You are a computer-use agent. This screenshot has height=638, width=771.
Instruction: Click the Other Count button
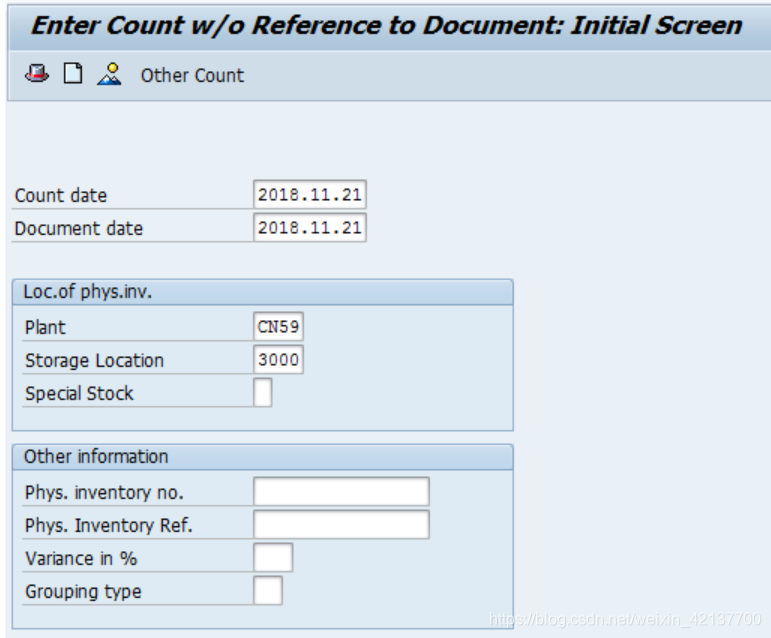[192, 75]
